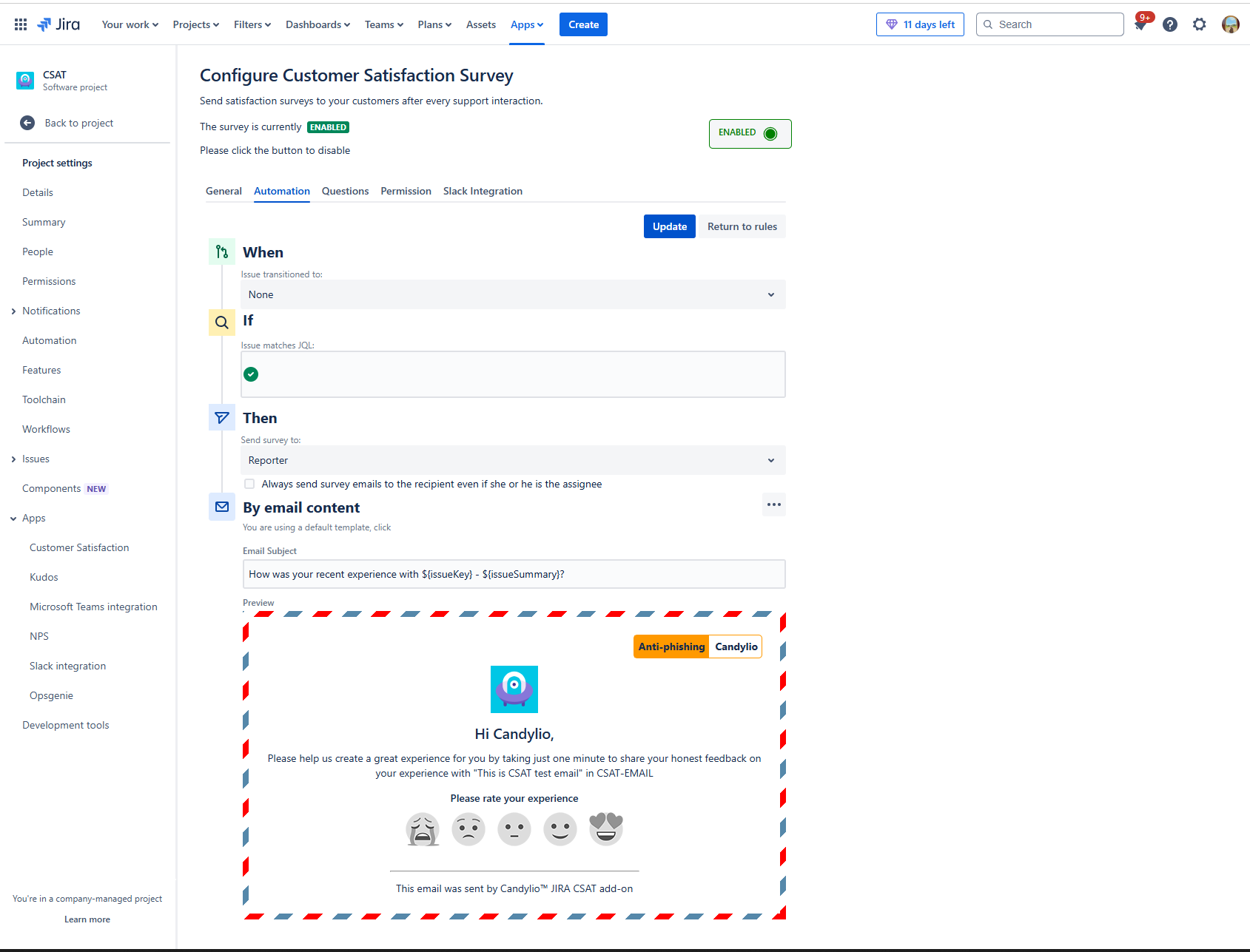Expand the Notifications settings section
Viewport: 1250px width, 952px height.
pos(13,311)
